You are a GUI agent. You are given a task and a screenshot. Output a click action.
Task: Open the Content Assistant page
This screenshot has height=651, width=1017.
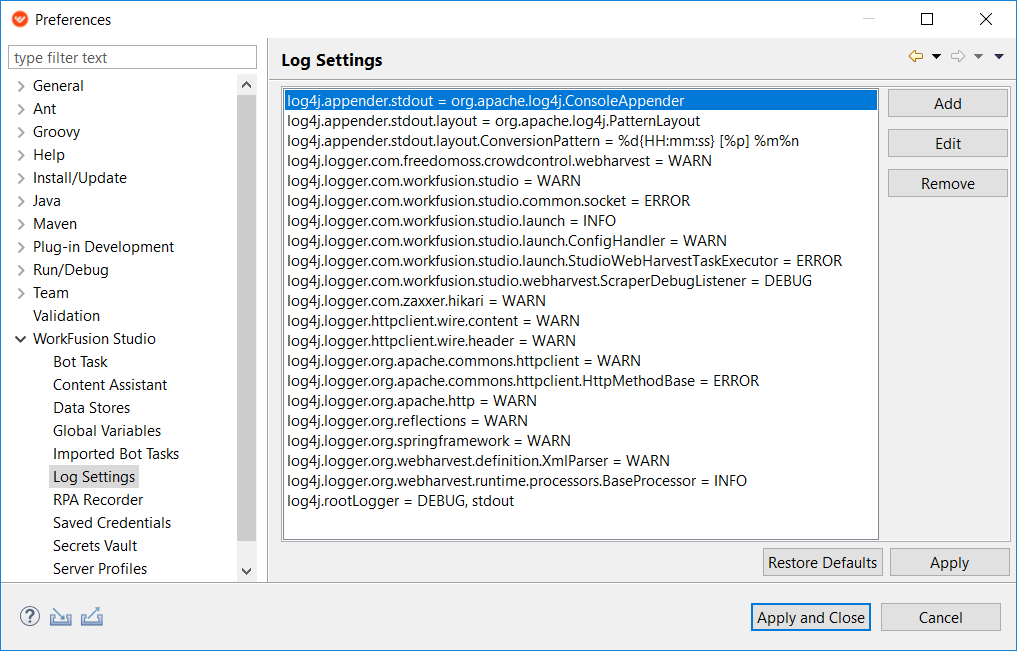coord(110,385)
